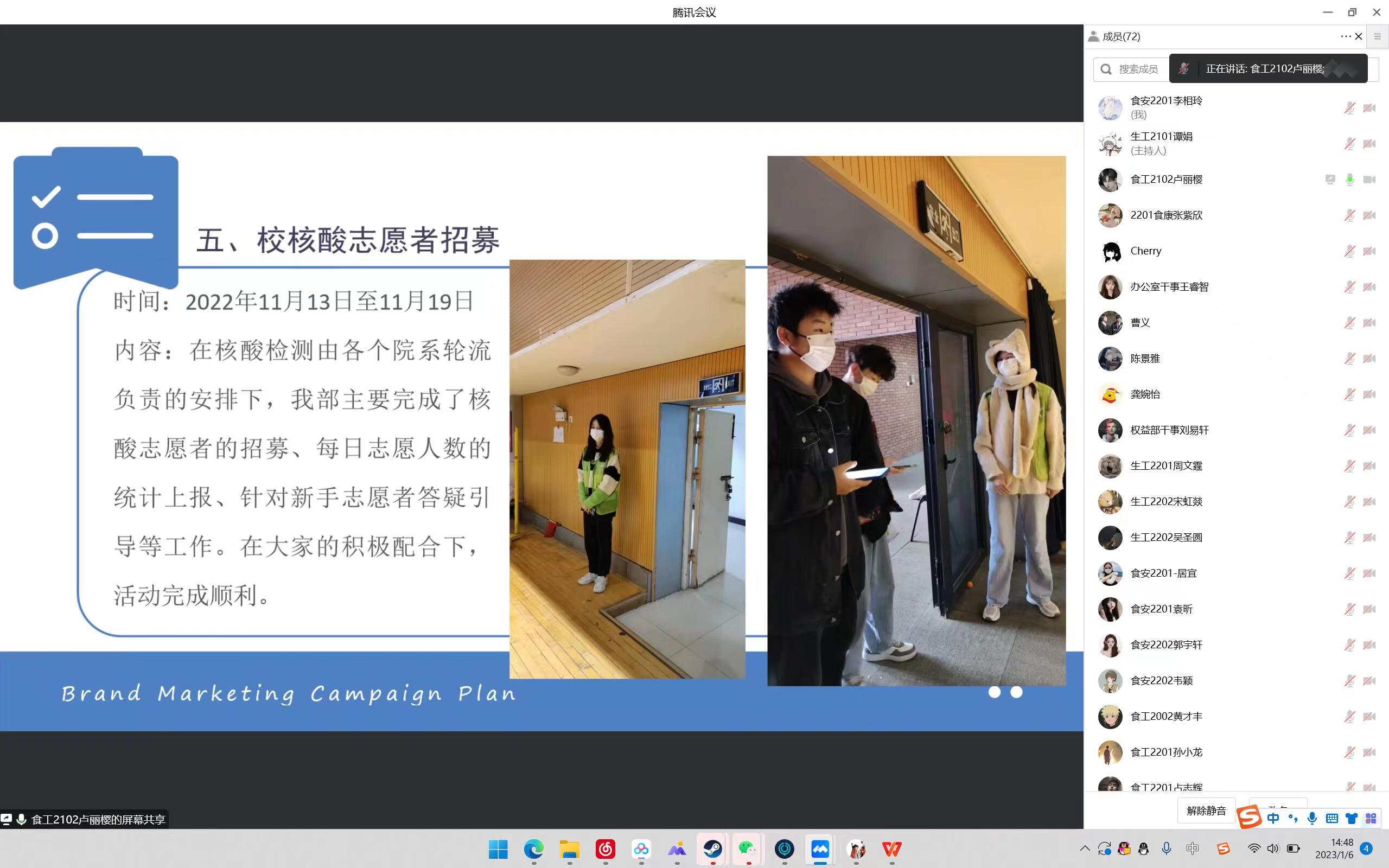Show hidden tray icons chevron
1389x868 pixels.
tap(1084, 848)
